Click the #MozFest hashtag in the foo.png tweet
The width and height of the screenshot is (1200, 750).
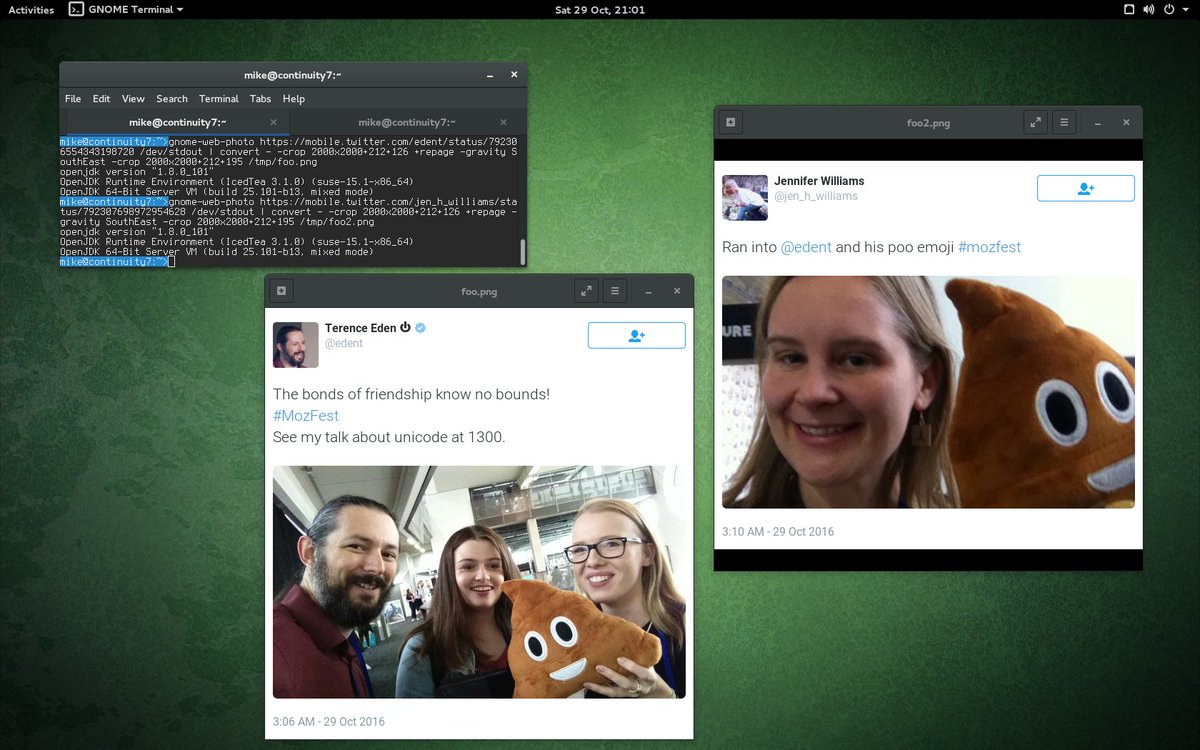pos(306,415)
